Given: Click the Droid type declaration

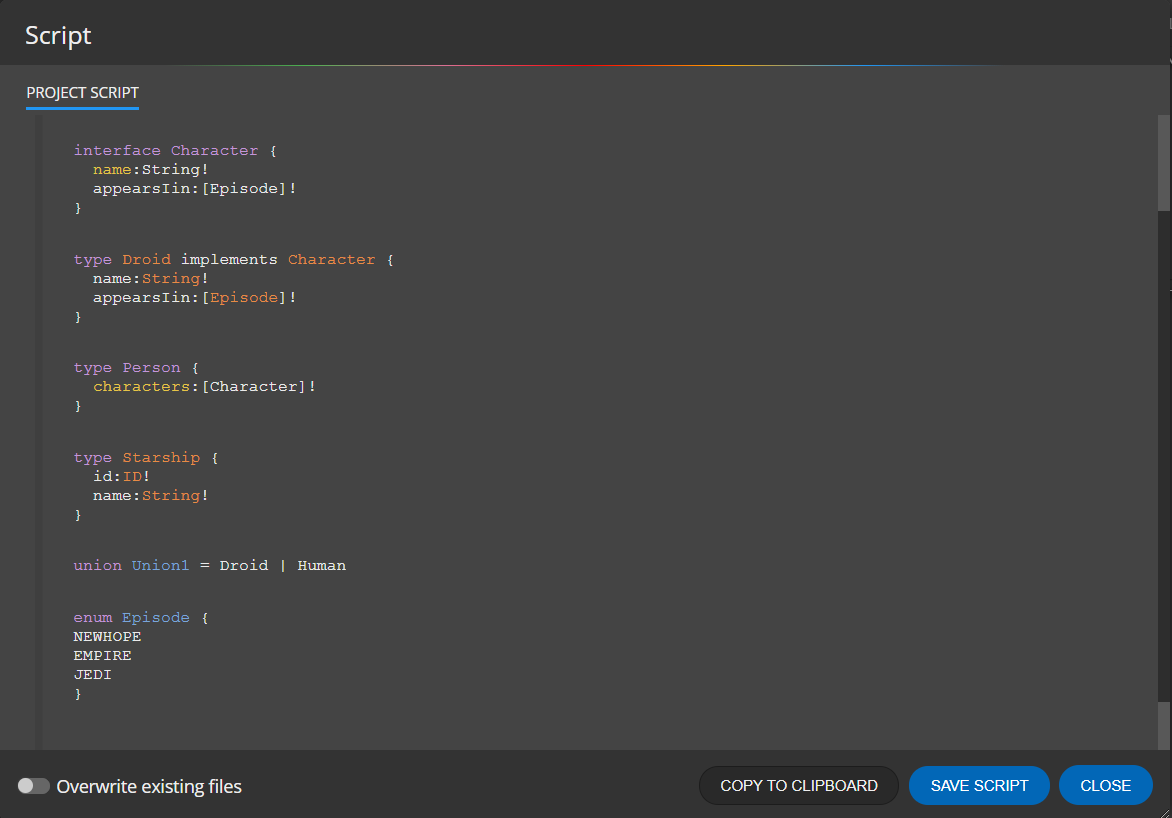Looking at the screenshot, I should 146,259.
